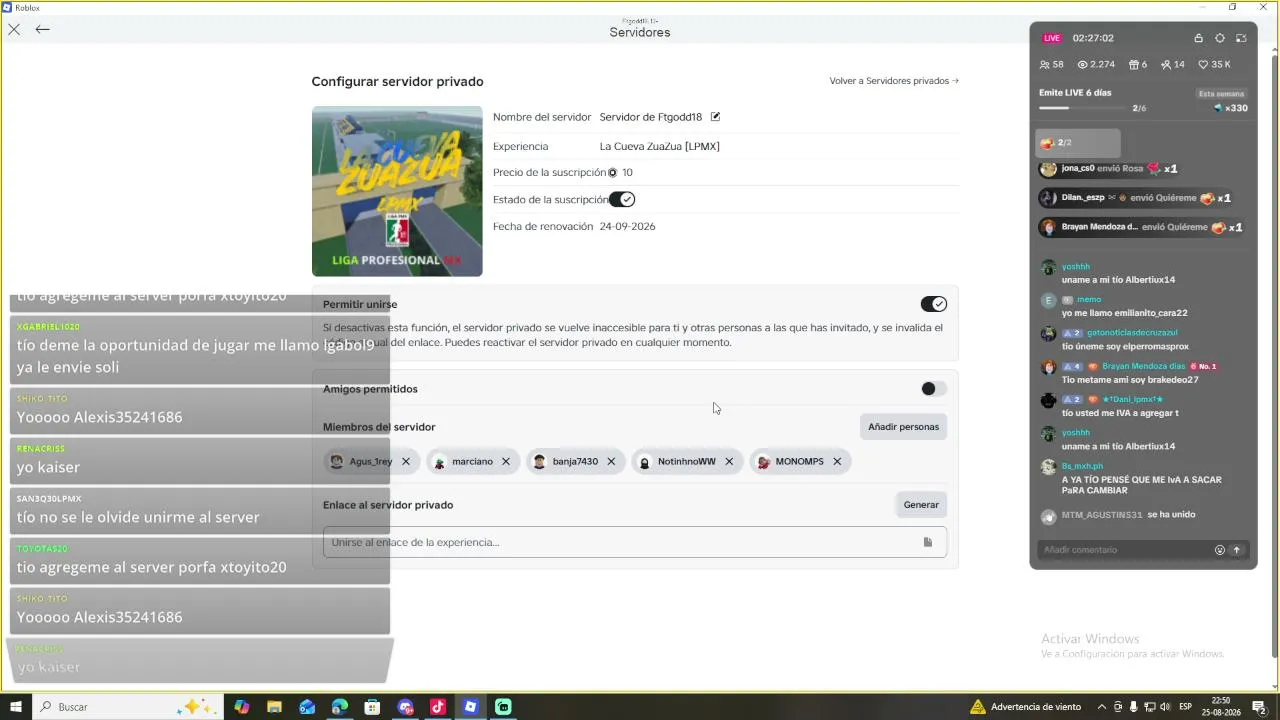Open TikTok app in the taskbar
This screenshot has height=720, width=1280.
tap(438, 707)
